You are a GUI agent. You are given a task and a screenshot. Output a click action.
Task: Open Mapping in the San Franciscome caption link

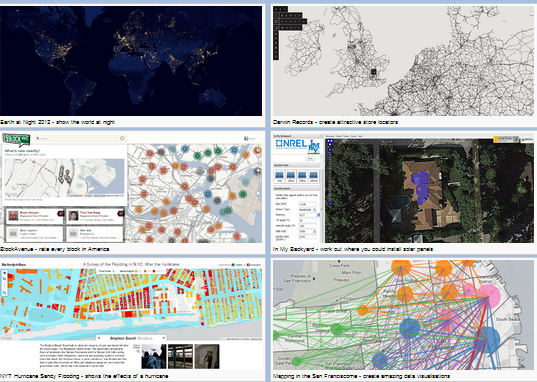click(x=361, y=376)
